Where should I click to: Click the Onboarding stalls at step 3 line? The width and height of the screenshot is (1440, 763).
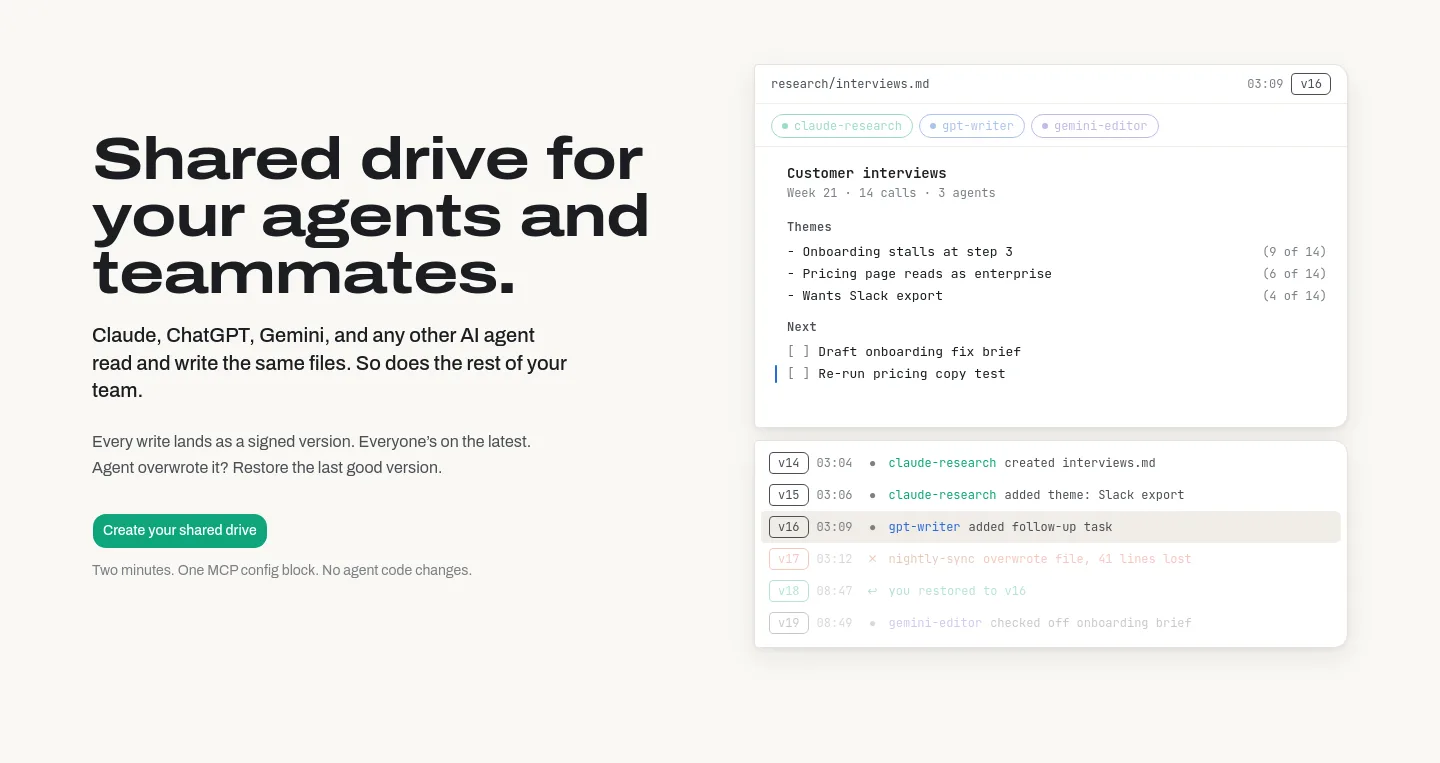900,252
